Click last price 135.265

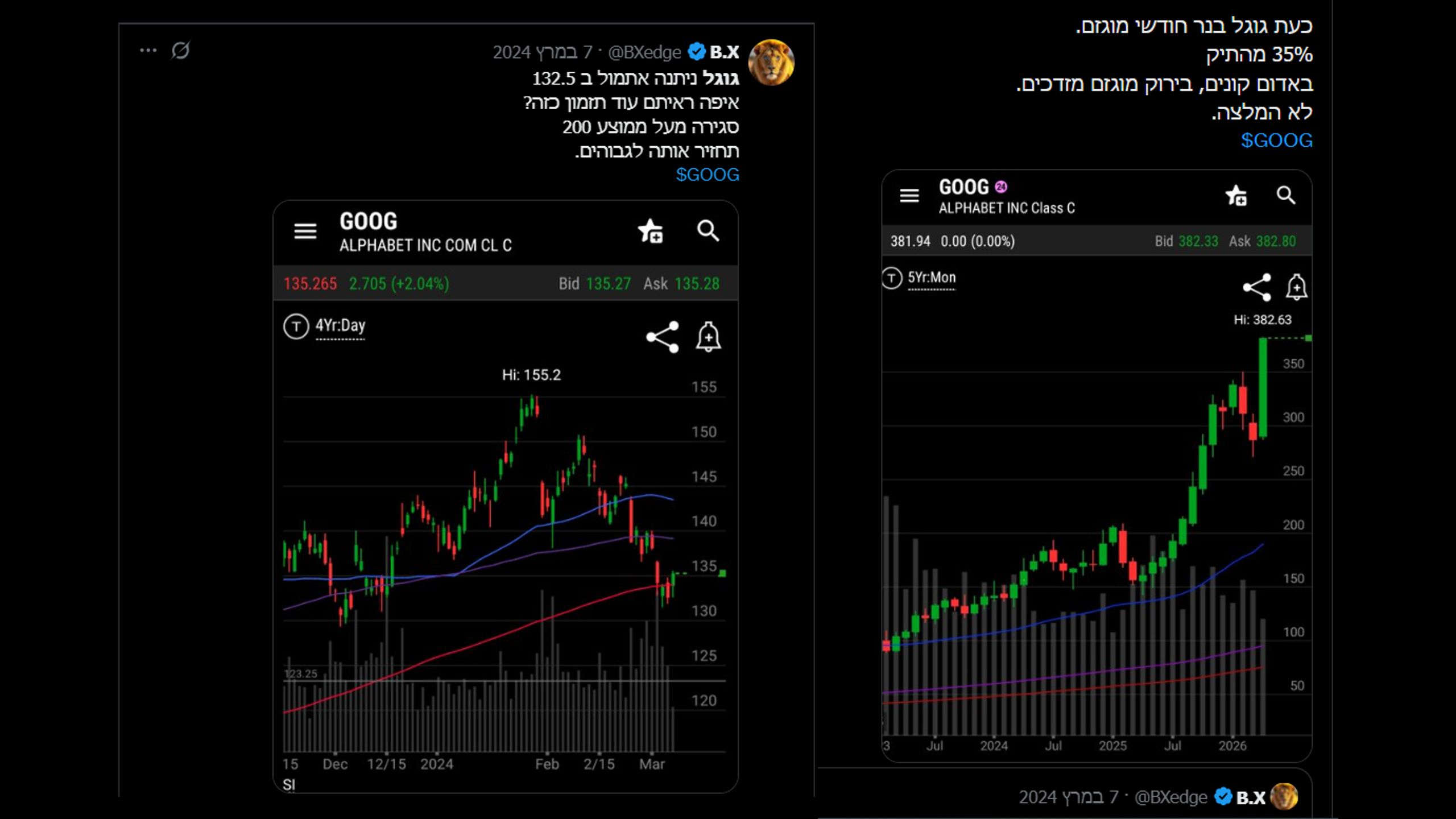pos(310,284)
